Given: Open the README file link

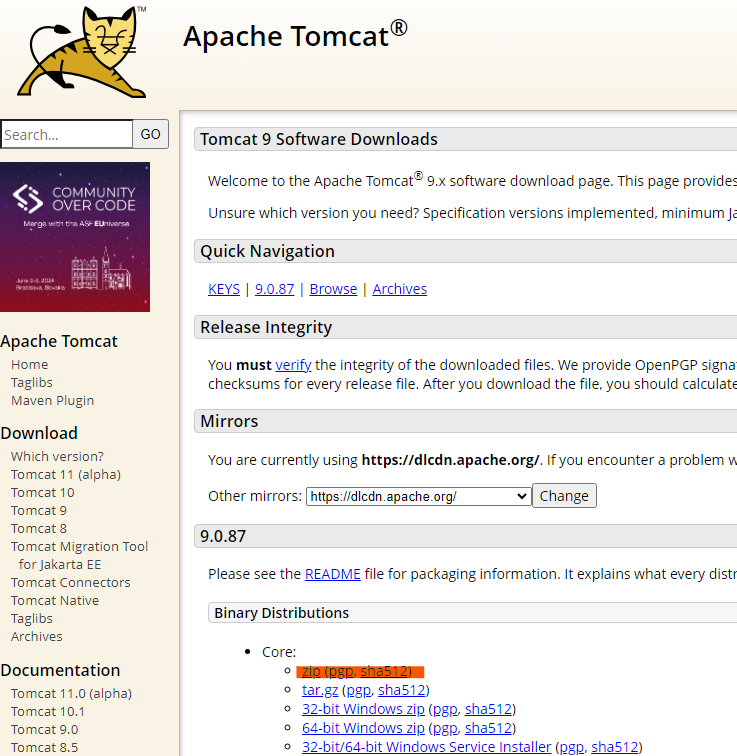Looking at the screenshot, I should tap(333, 574).
